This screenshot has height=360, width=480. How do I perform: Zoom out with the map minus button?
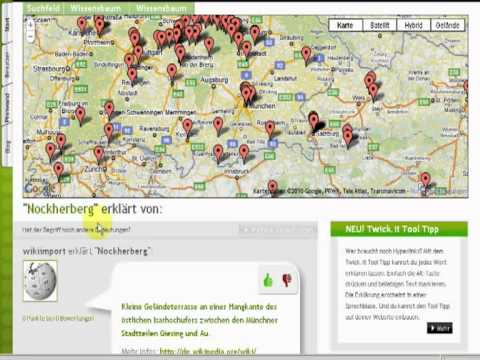30,36
